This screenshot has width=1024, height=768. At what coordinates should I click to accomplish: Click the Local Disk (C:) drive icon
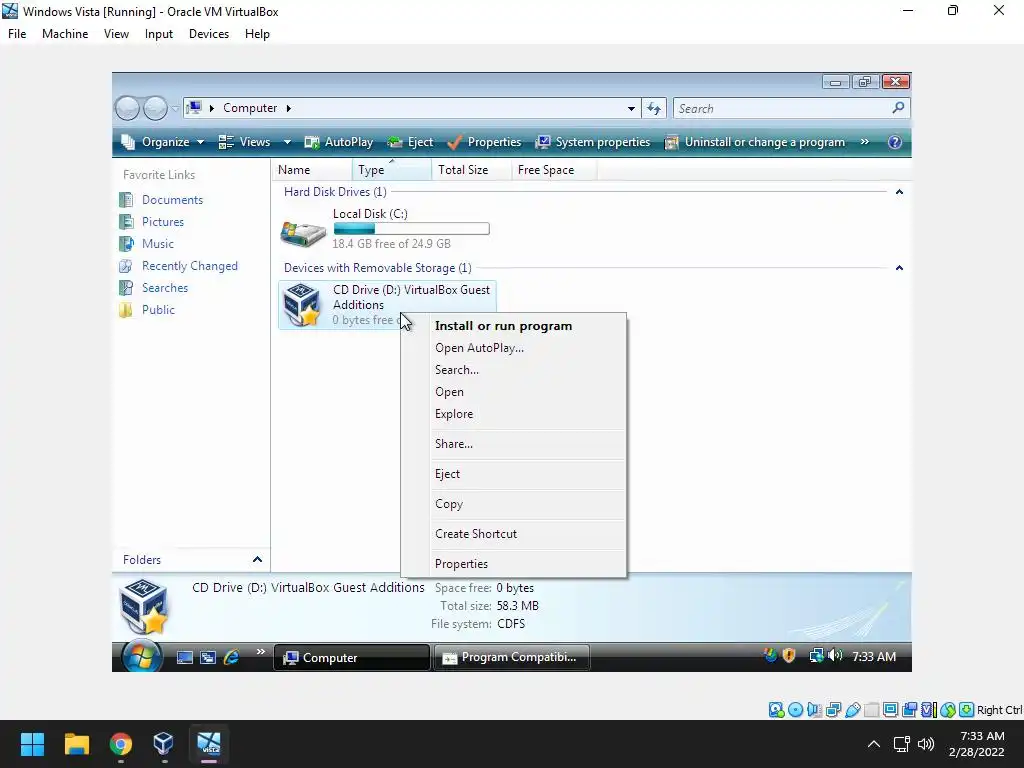[303, 233]
